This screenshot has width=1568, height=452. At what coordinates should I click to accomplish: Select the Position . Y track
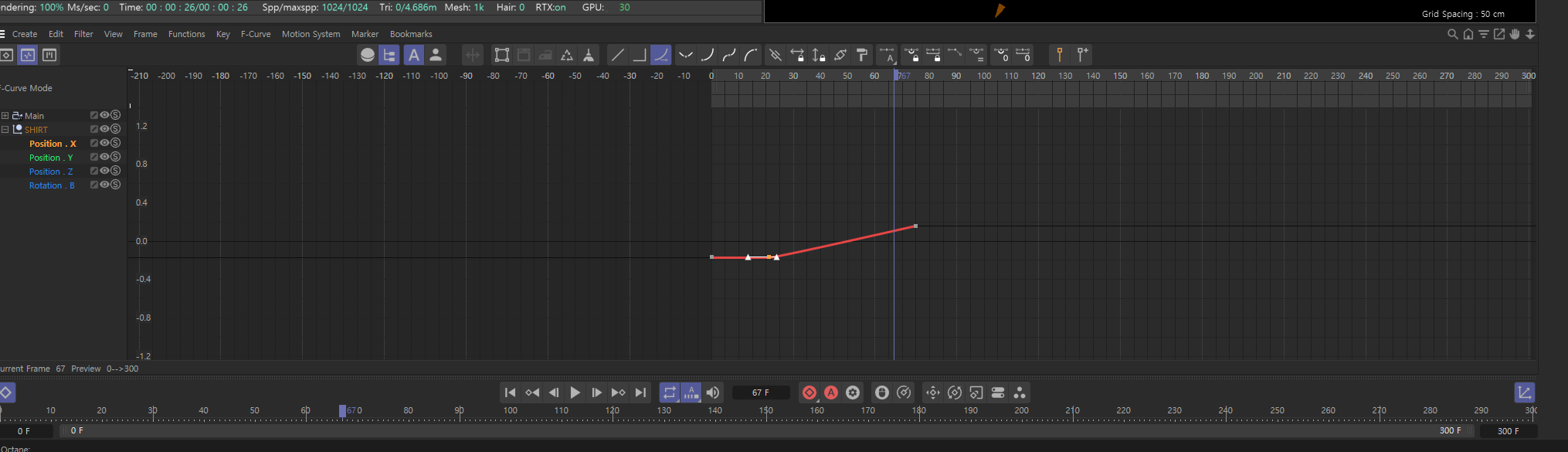click(x=51, y=158)
